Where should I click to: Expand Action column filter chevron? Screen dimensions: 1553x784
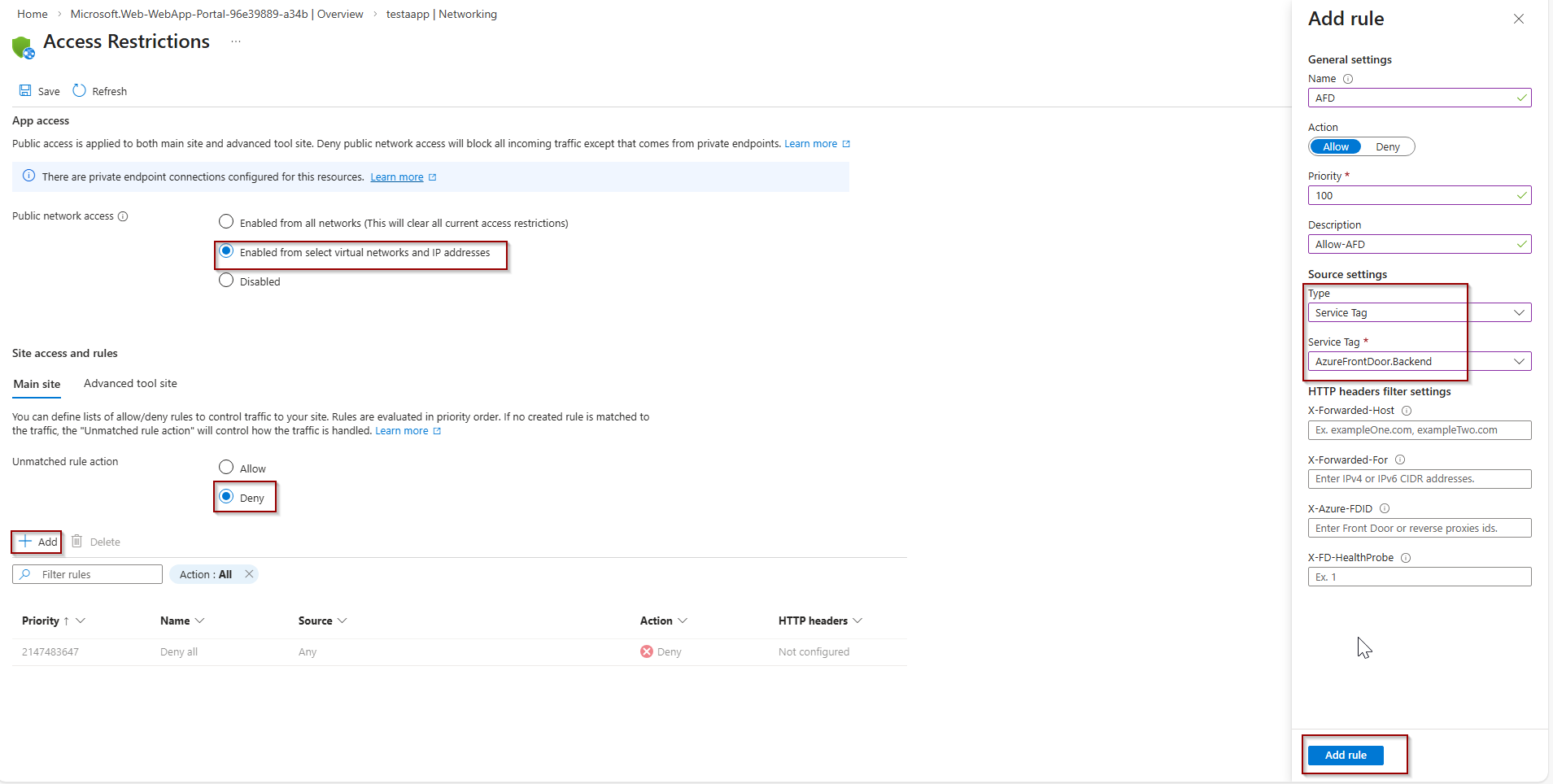pos(683,621)
